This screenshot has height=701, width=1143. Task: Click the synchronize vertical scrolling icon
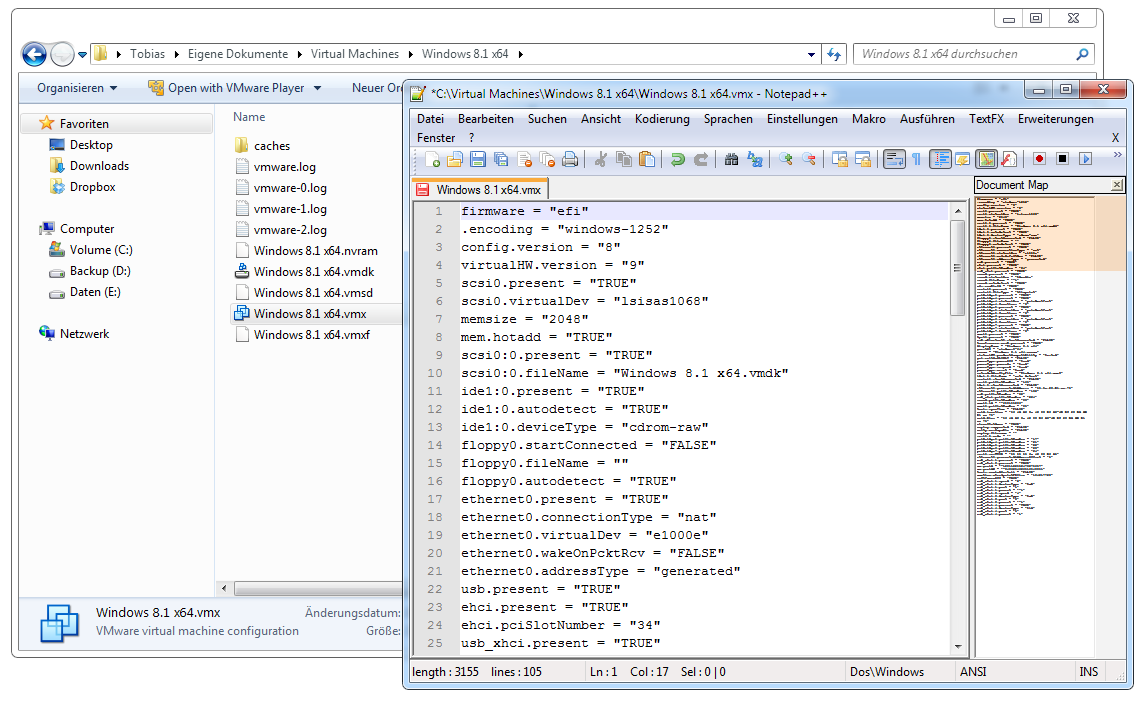[840, 159]
